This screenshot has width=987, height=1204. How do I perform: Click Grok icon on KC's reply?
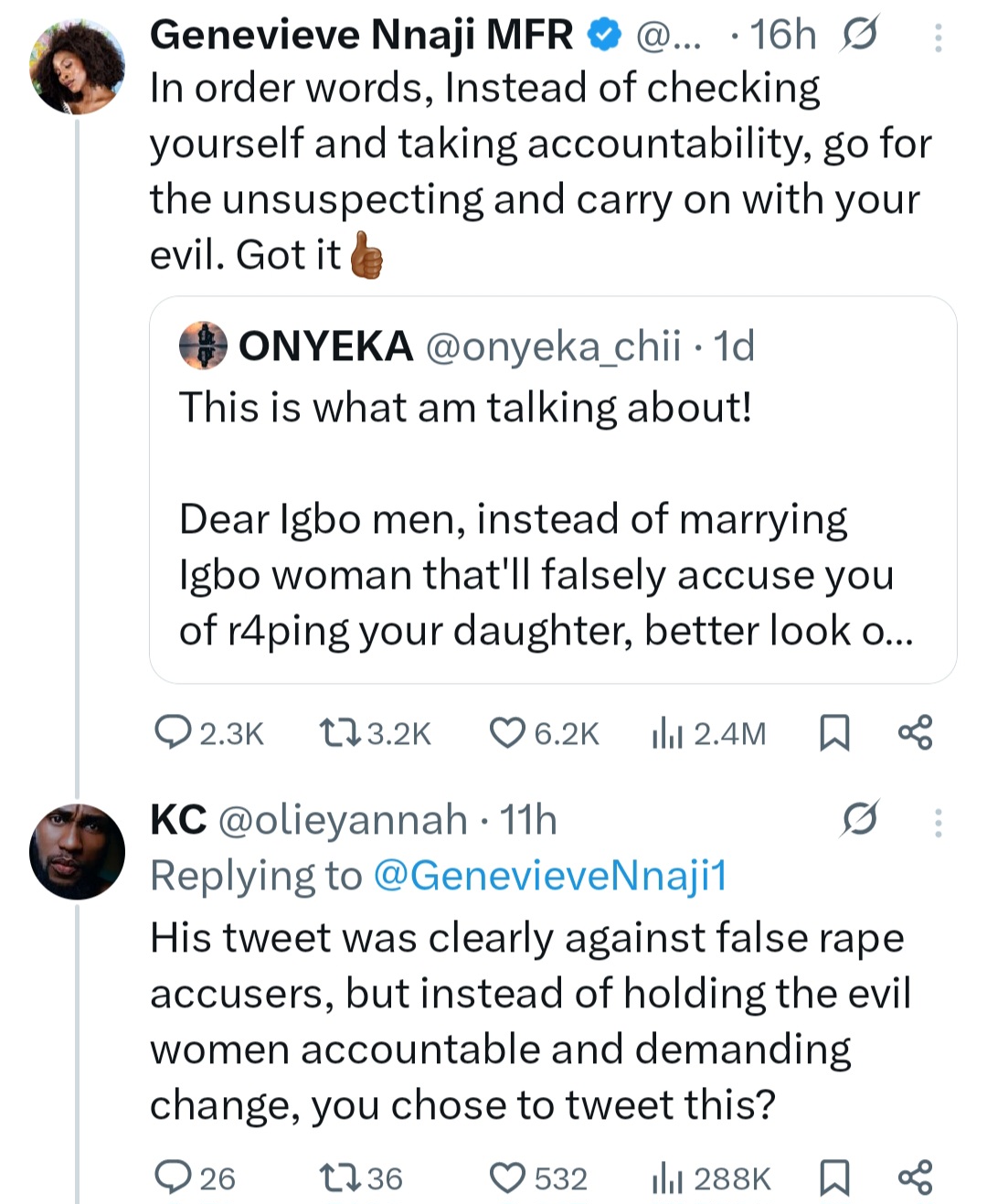[x=859, y=819]
